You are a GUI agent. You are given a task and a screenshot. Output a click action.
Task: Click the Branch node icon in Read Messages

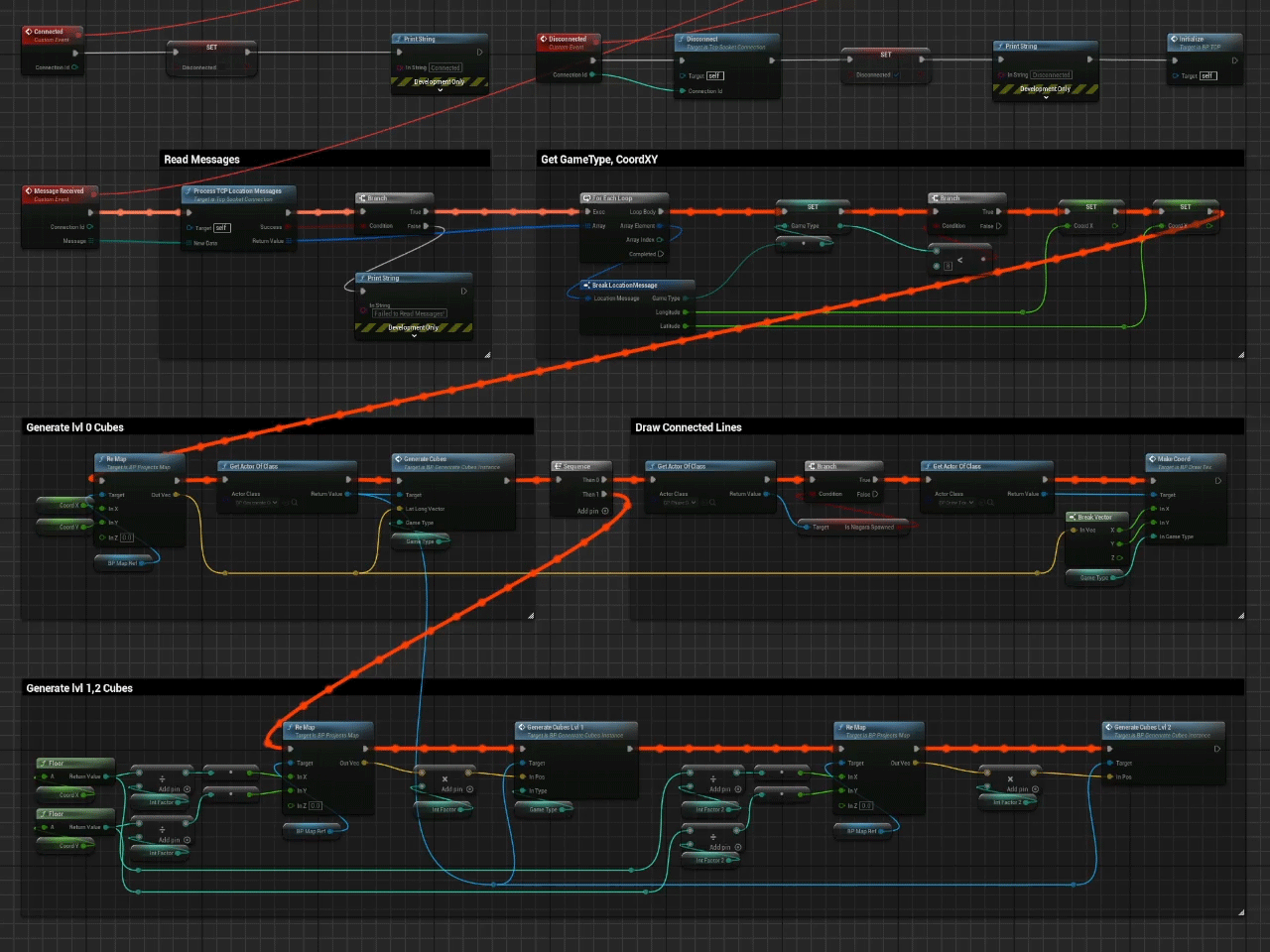(362, 198)
